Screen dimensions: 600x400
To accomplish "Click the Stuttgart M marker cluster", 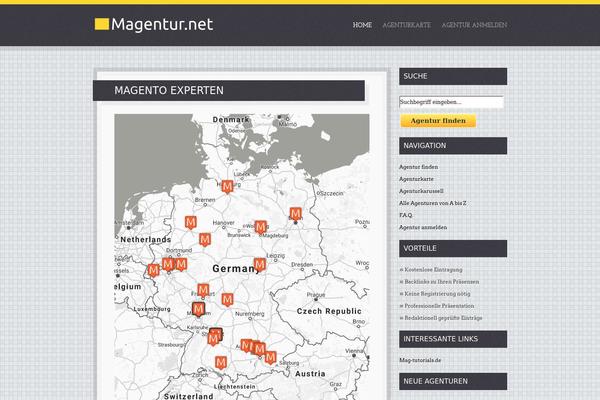I will (215, 337).
